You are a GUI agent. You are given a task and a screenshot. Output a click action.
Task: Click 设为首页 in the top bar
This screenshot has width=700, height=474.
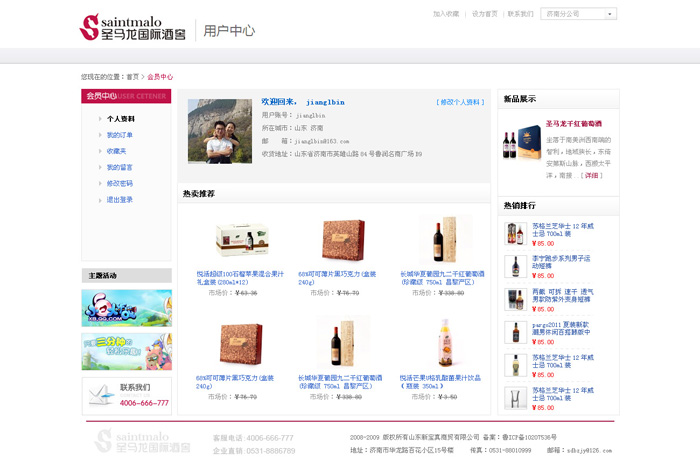click(484, 14)
